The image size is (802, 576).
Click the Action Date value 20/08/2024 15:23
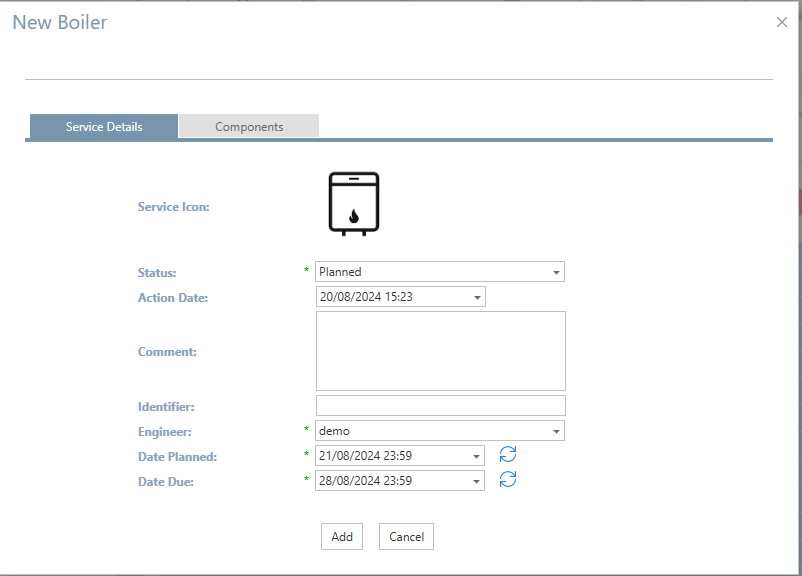366,297
